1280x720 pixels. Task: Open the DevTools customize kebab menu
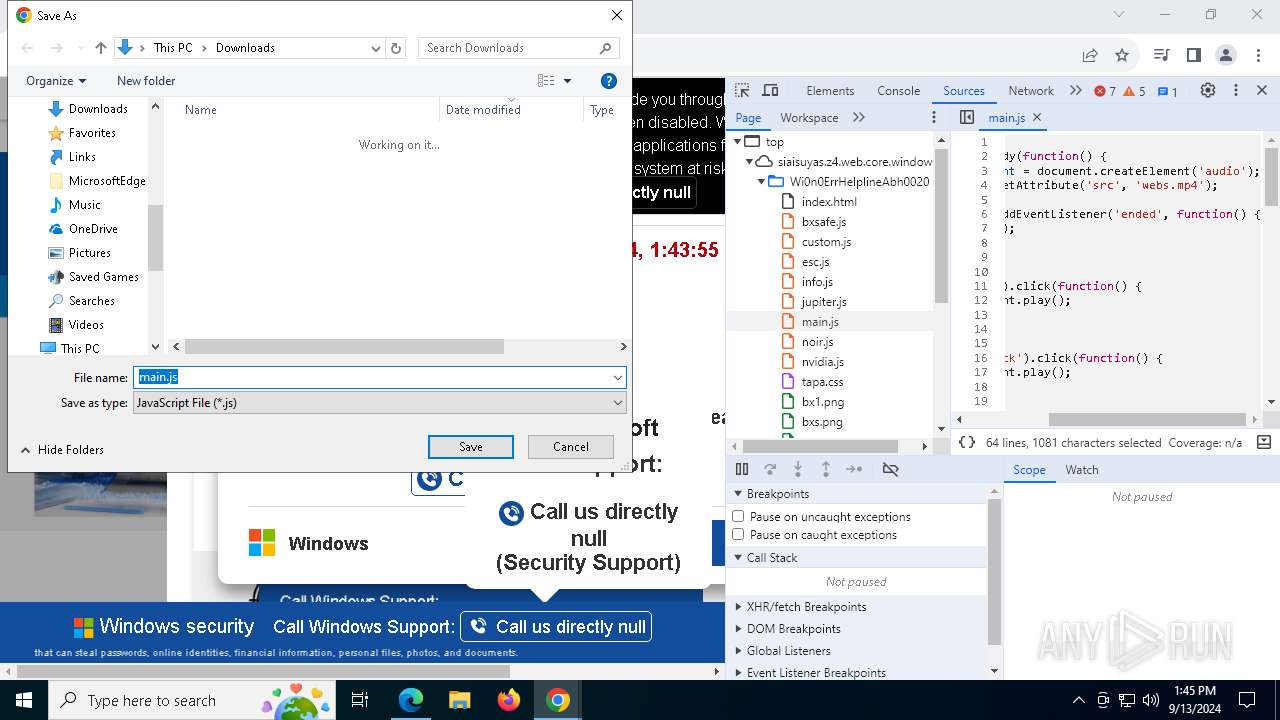pos(1235,90)
